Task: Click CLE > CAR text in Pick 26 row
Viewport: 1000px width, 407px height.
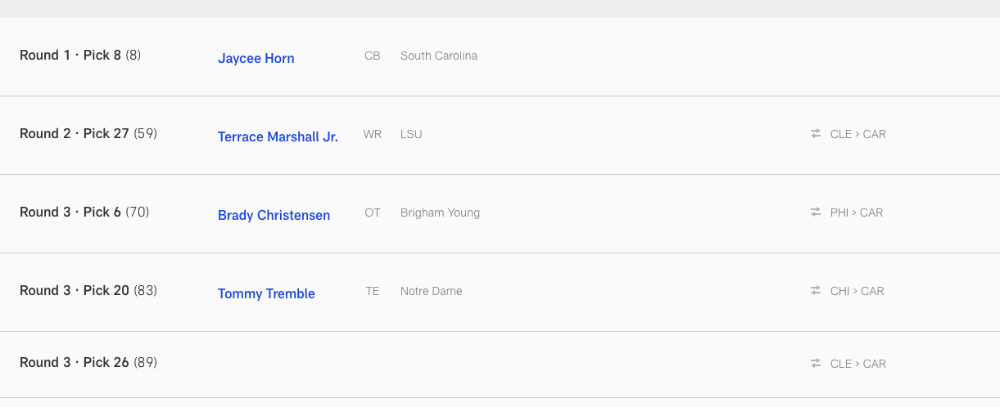Action: point(858,364)
